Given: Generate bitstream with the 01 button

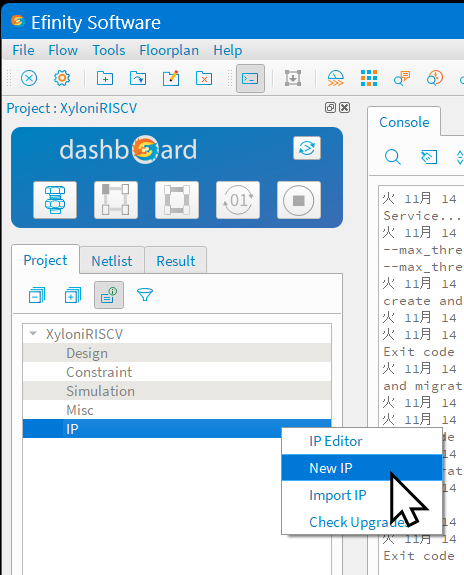Looking at the screenshot, I should (x=238, y=200).
